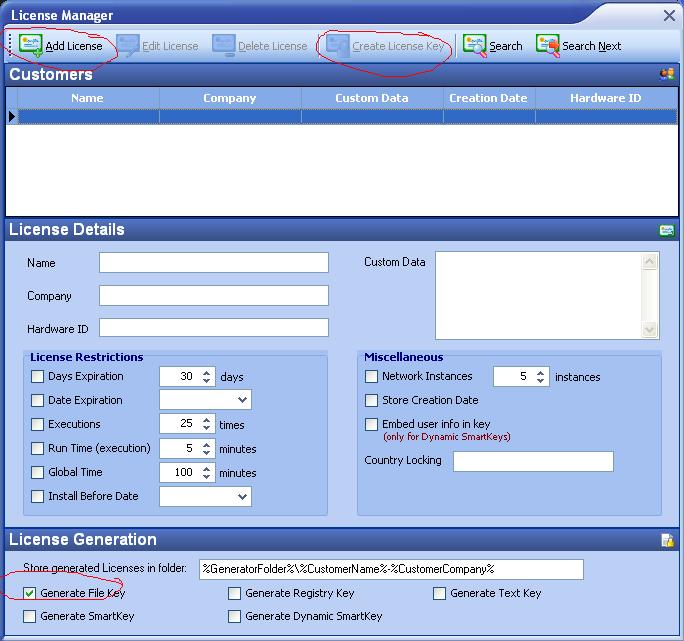Click the Hardware ID input field

[214, 327]
